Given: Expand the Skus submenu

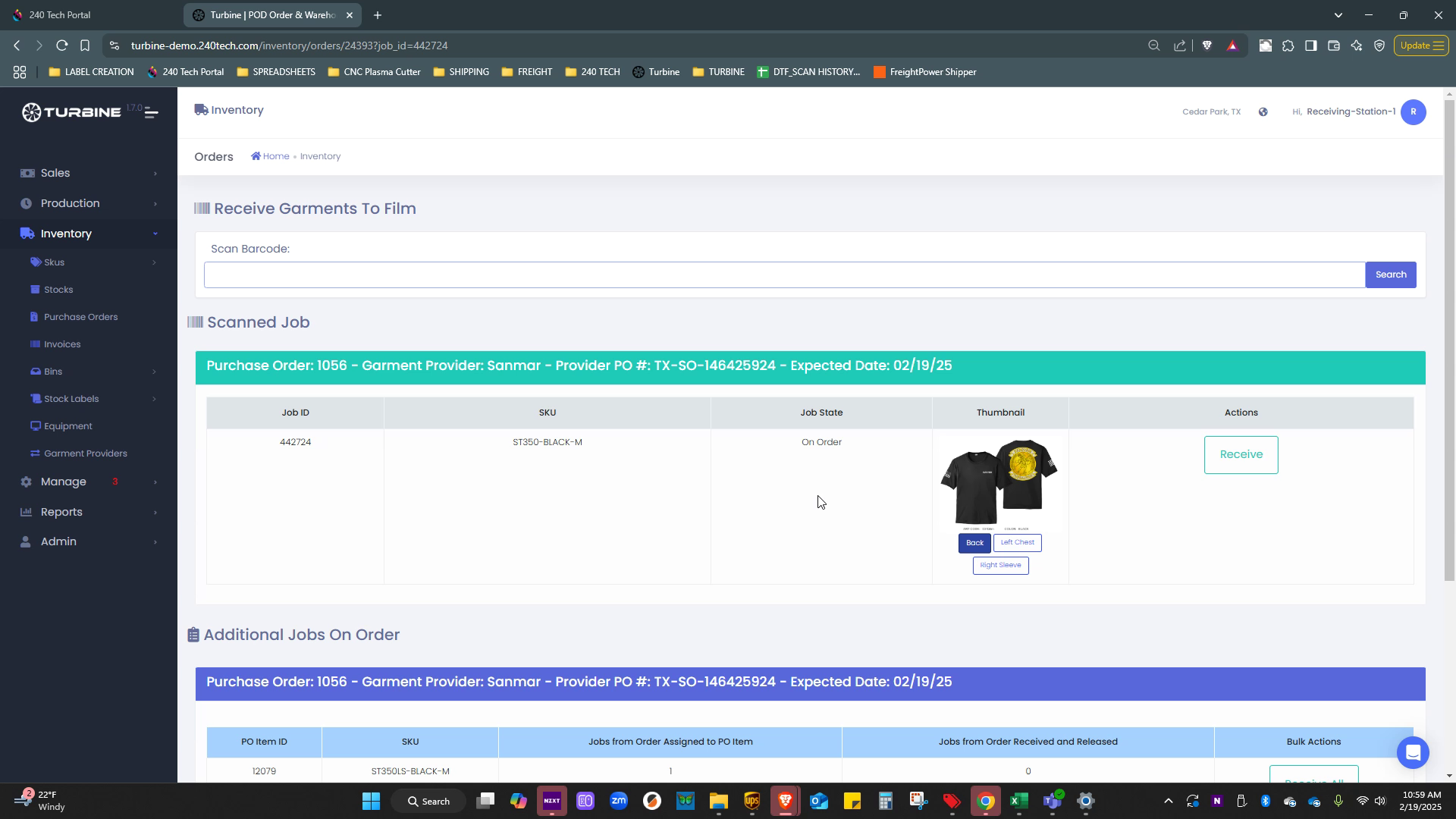Looking at the screenshot, I should click(x=54, y=262).
